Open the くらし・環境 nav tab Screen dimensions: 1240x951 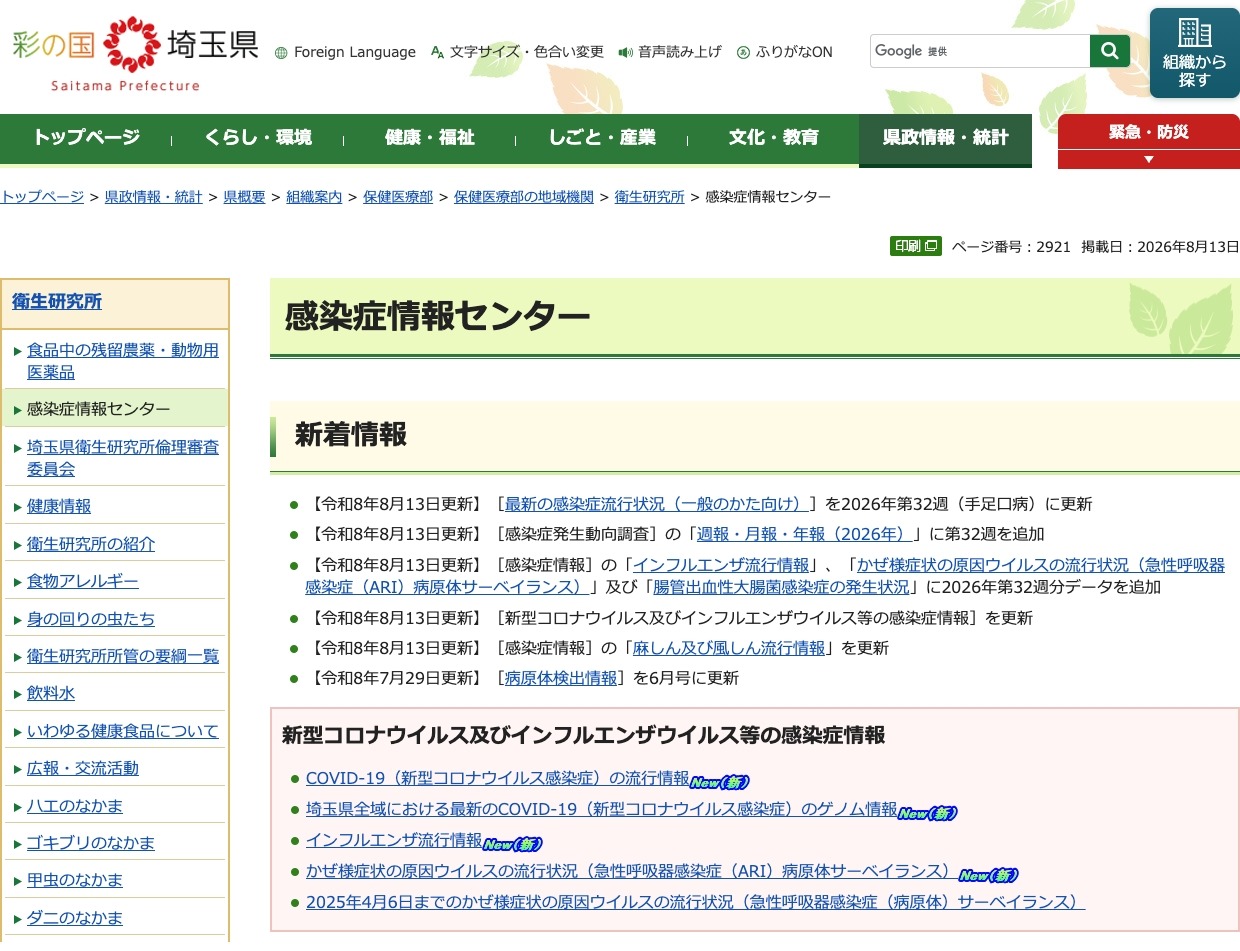tap(258, 138)
